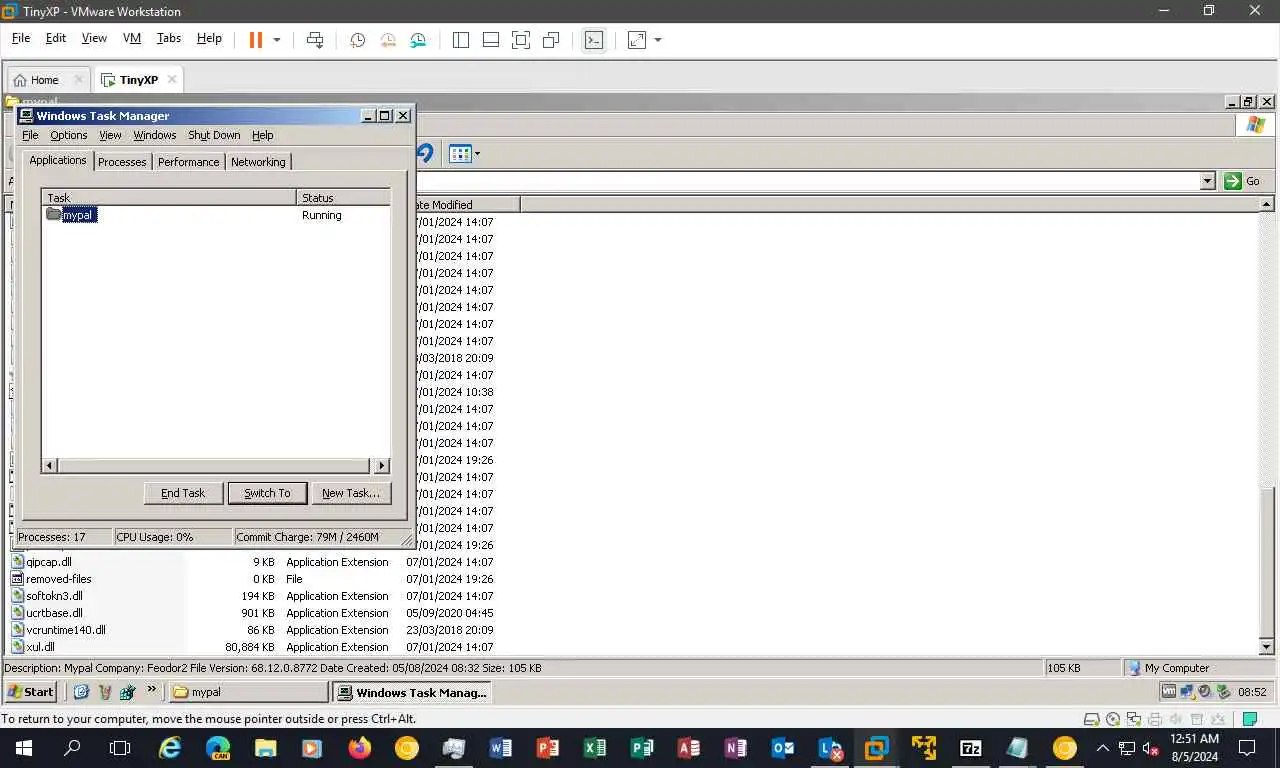The width and height of the screenshot is (1280, 768).
Task: Open the Views dropdown in mypal folder toolbar
Action: (x=465, y=154)
